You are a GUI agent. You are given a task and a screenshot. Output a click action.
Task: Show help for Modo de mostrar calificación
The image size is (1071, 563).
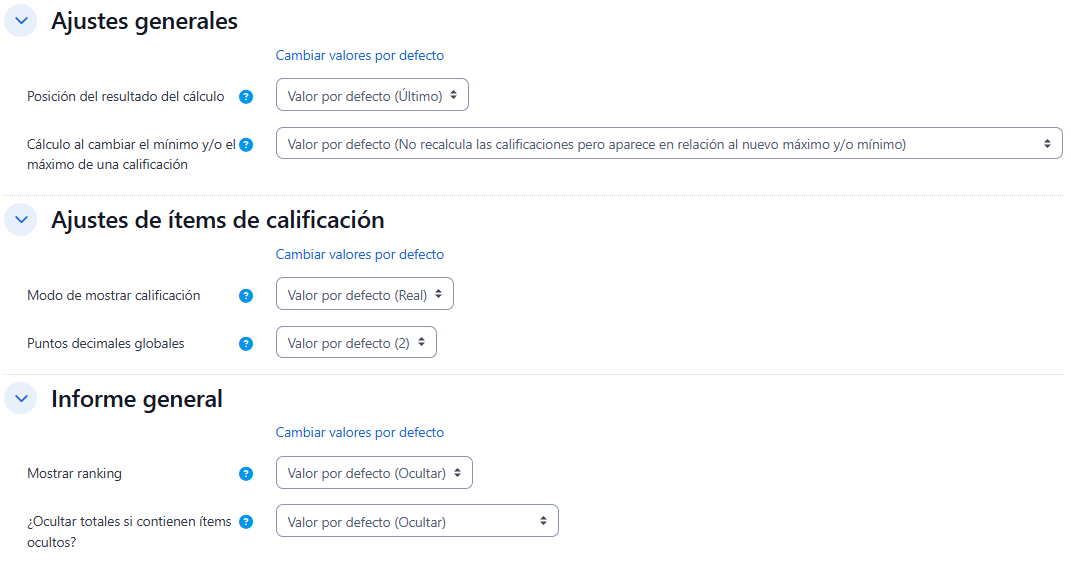(x=246, y=296)
